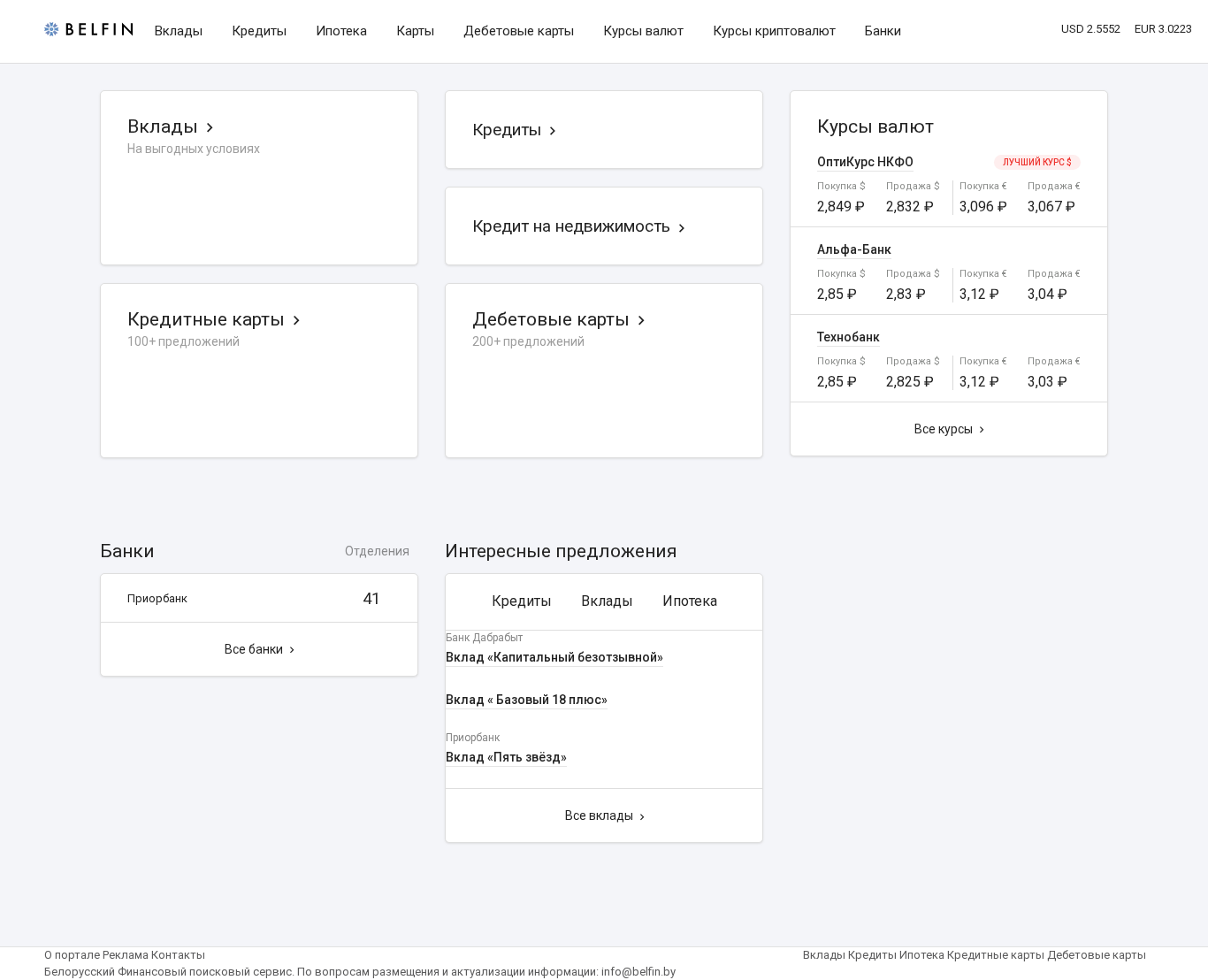Viewport: 1208px width, 980px height.
Task: Click the ЛУЧШИЙ КУРС $ badge
Action: 1037,162
